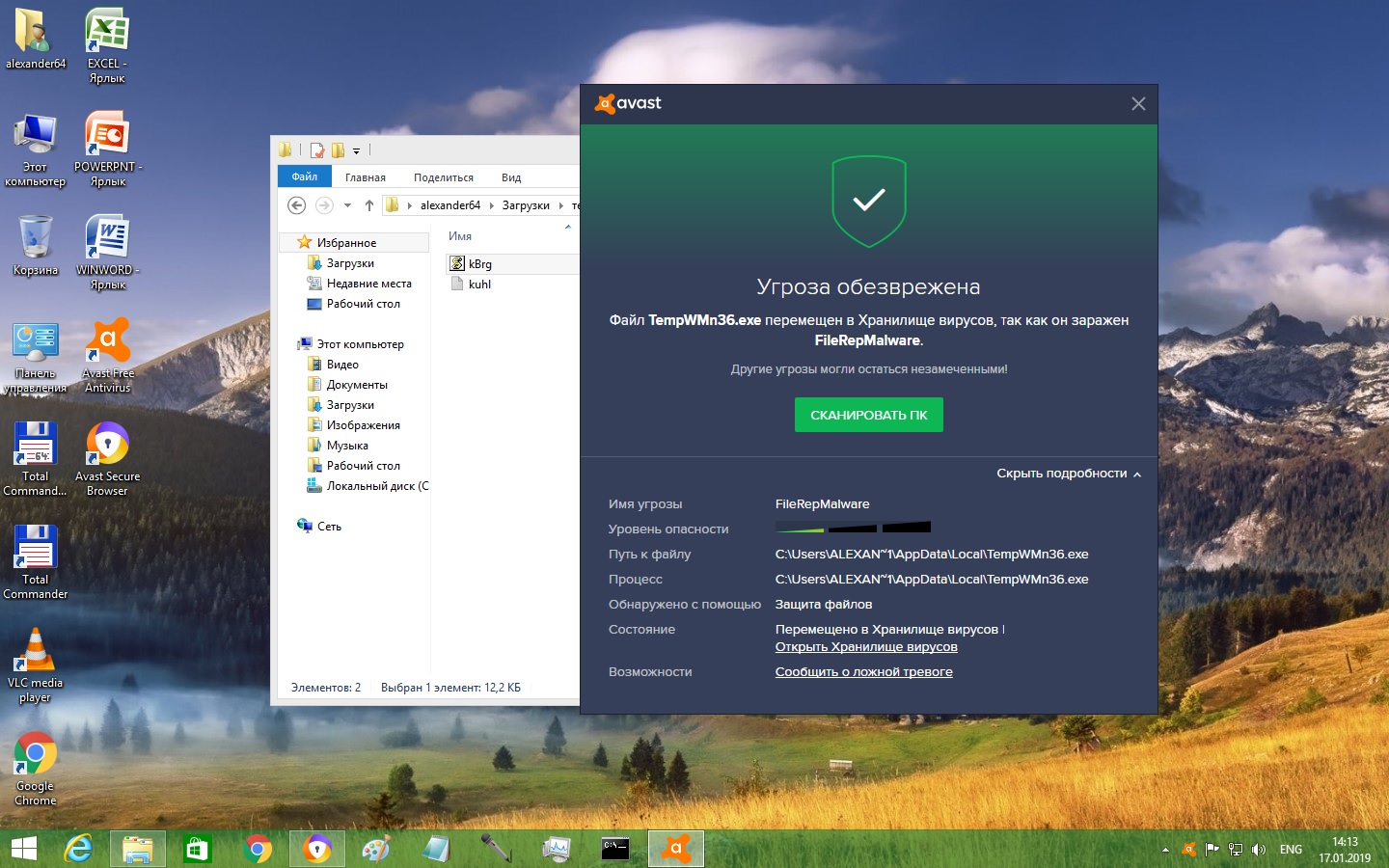Open the Открыть Хранилище вирусов link
Viewport: 1389px width, 868px height.
(x=866, y=647)
